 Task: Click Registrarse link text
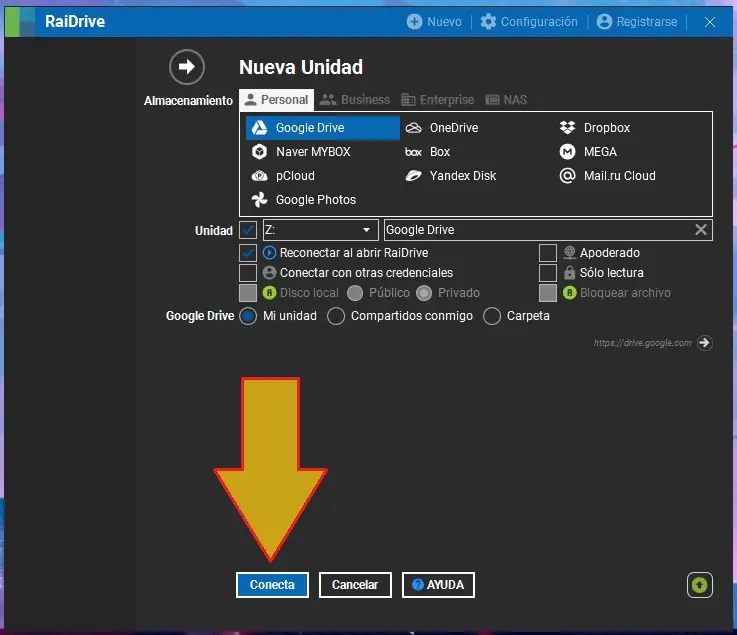pyautogui.click(x=647, y=22)
